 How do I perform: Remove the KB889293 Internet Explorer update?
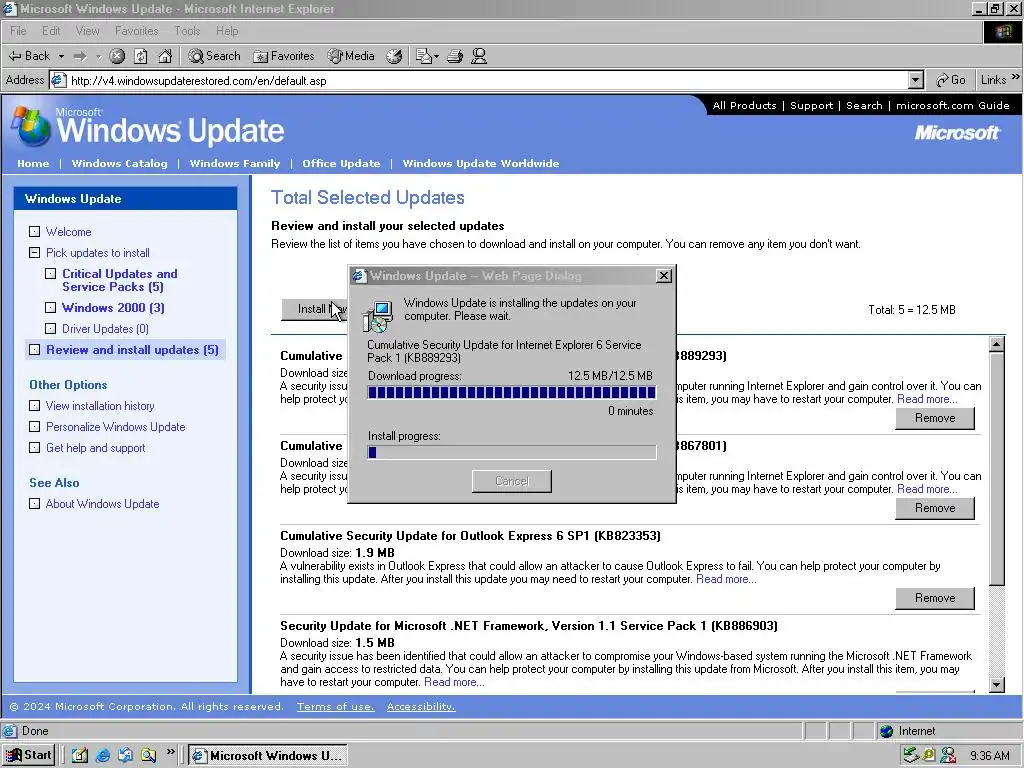pyautogui.click(x=935, y=417)
